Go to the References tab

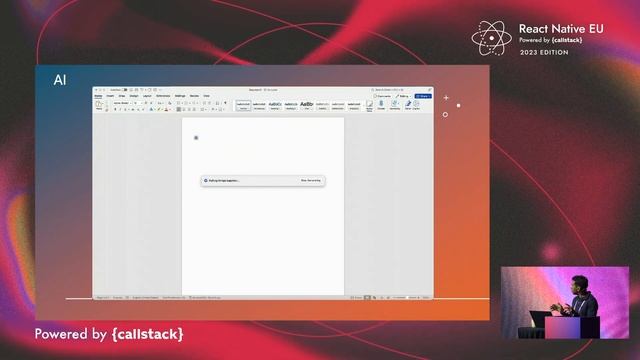[163, 96]
